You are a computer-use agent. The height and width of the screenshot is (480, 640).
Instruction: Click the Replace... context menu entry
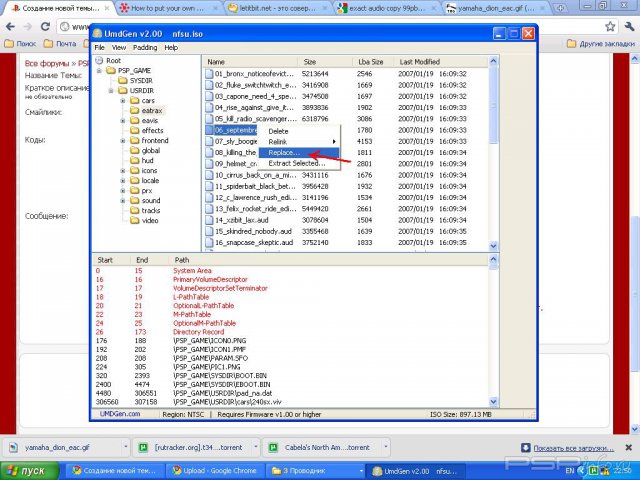(x=284, y=153)
